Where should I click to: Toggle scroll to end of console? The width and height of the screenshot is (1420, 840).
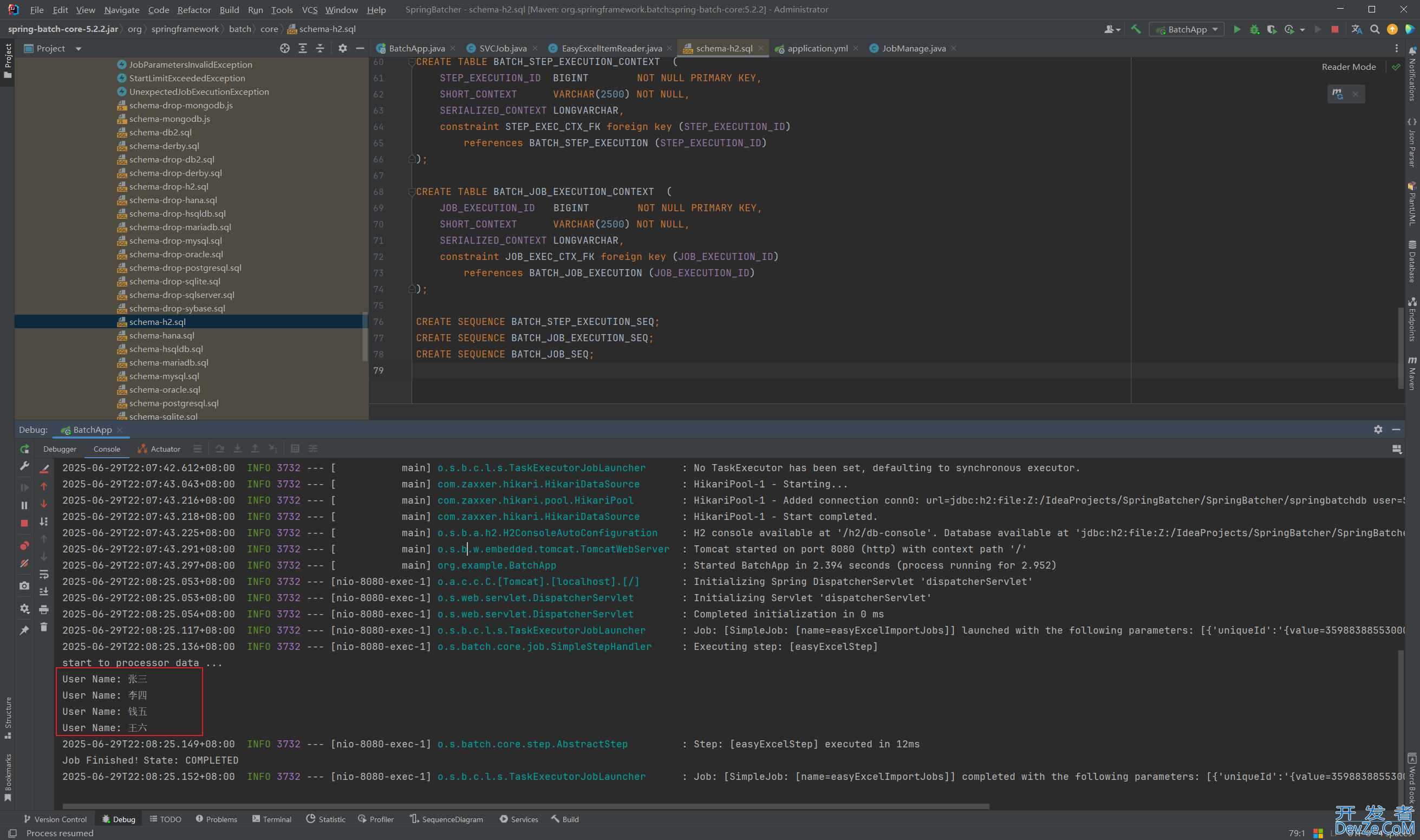43,591
